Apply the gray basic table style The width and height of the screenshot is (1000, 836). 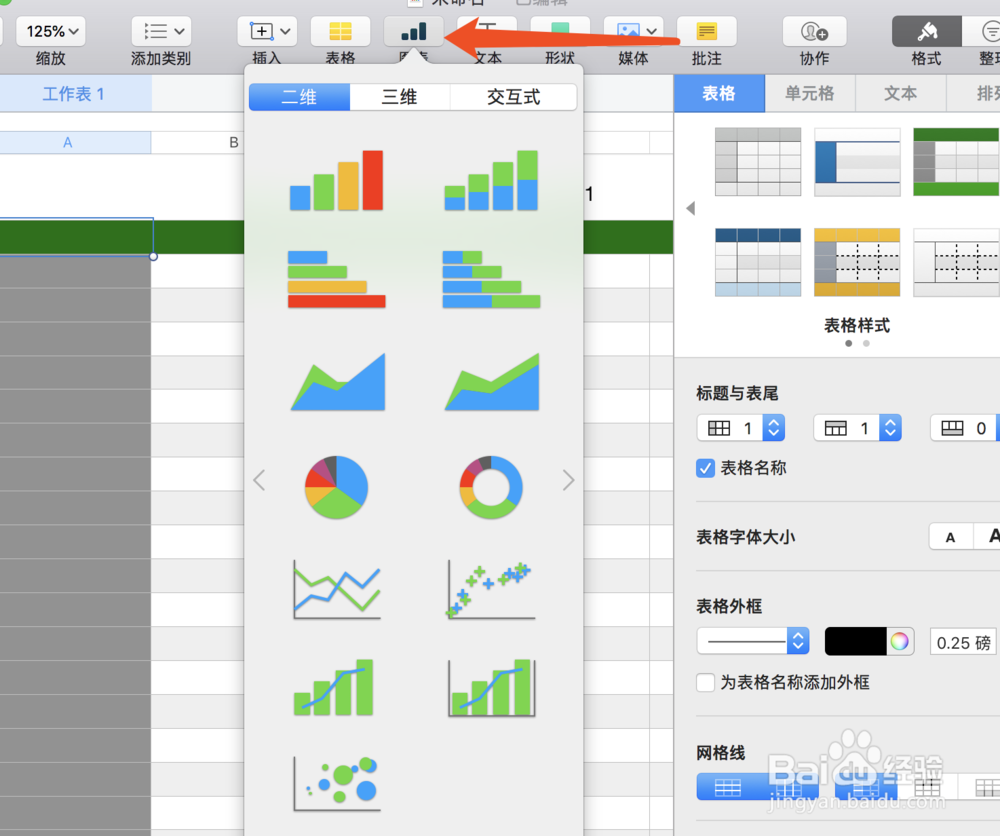tap(758, 162)
